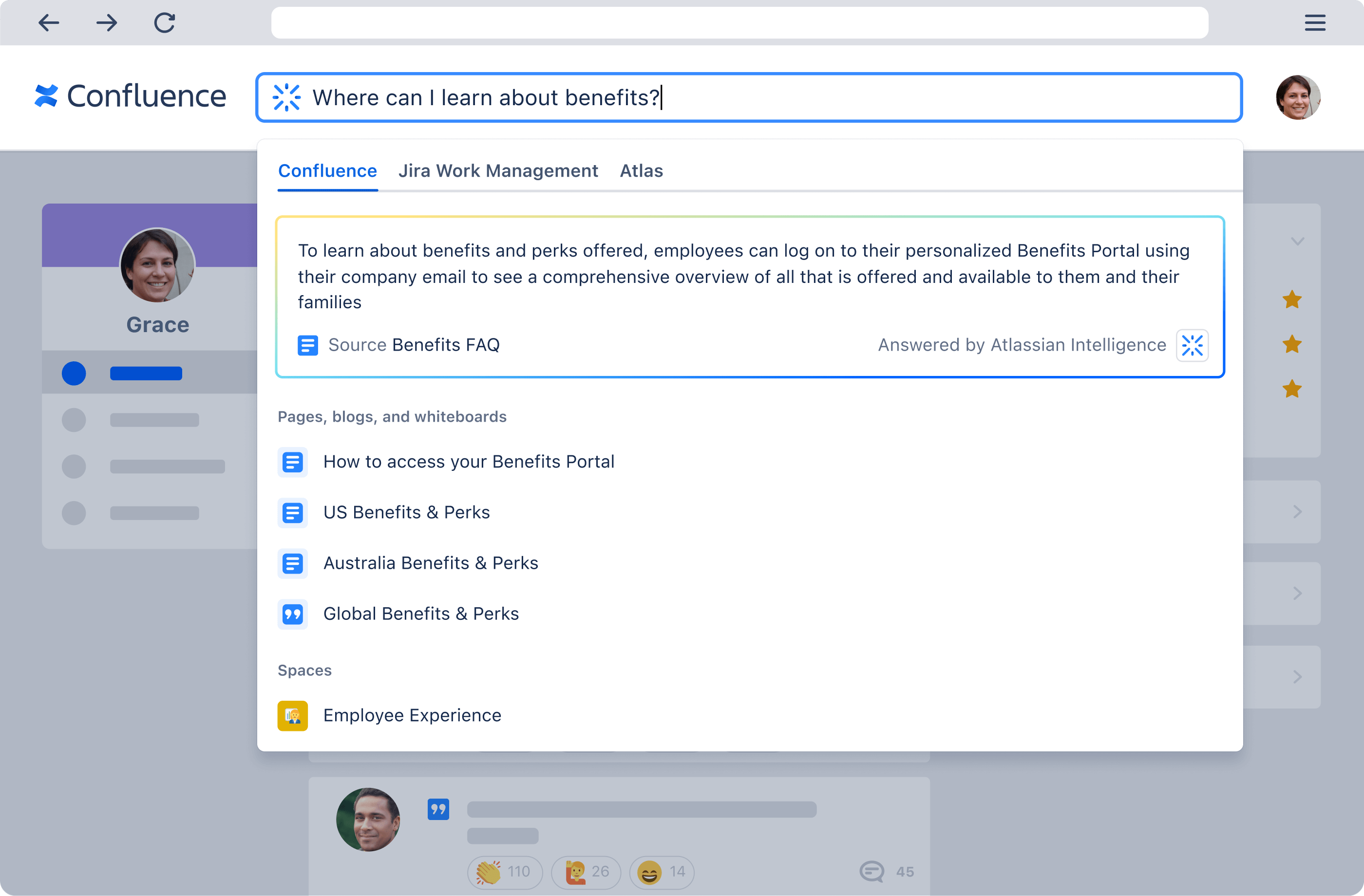Click the page icon next to US Benefits & Perks

point(293,512)
